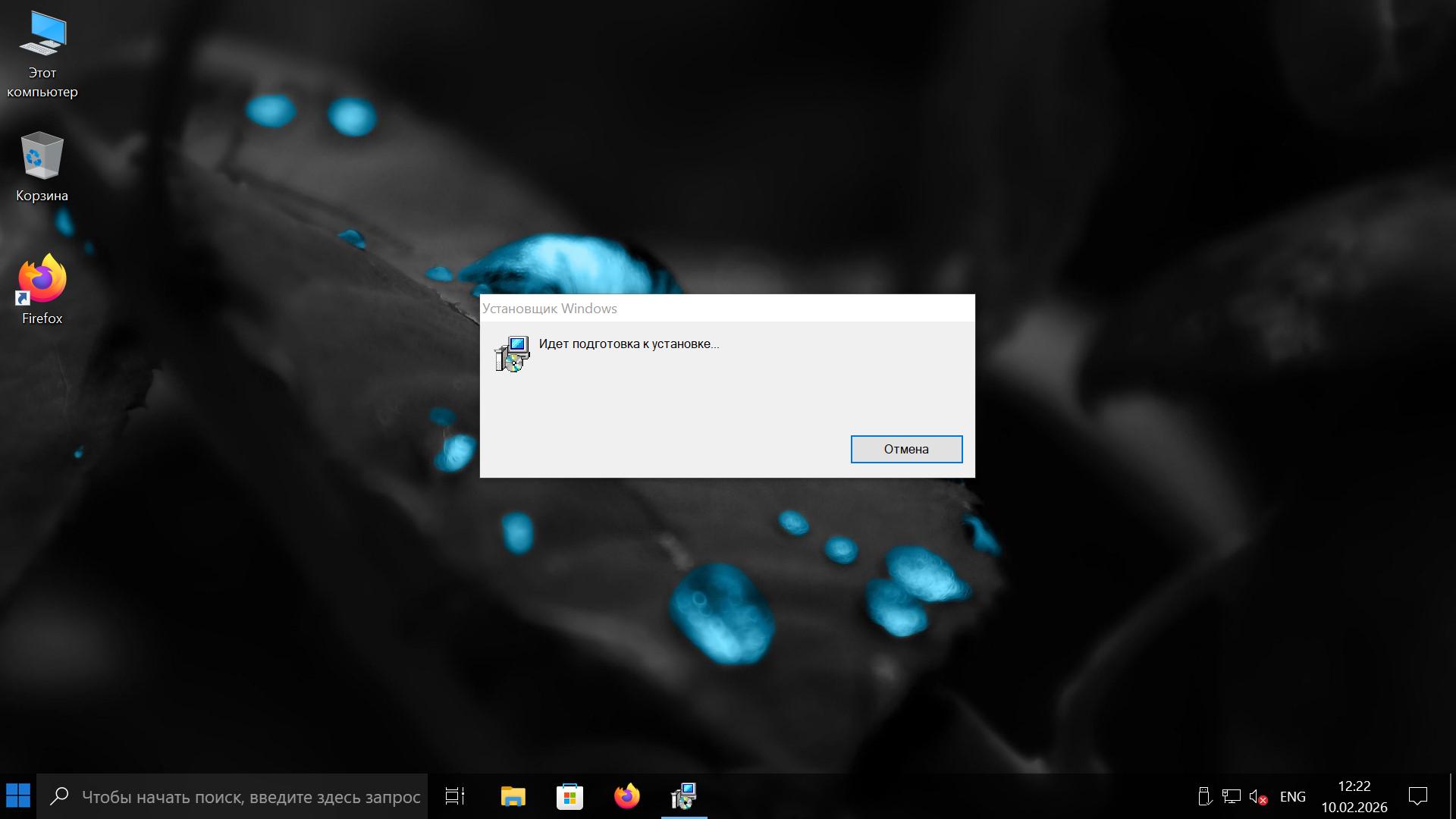Open Task View from the taskbar

[455, 796]
